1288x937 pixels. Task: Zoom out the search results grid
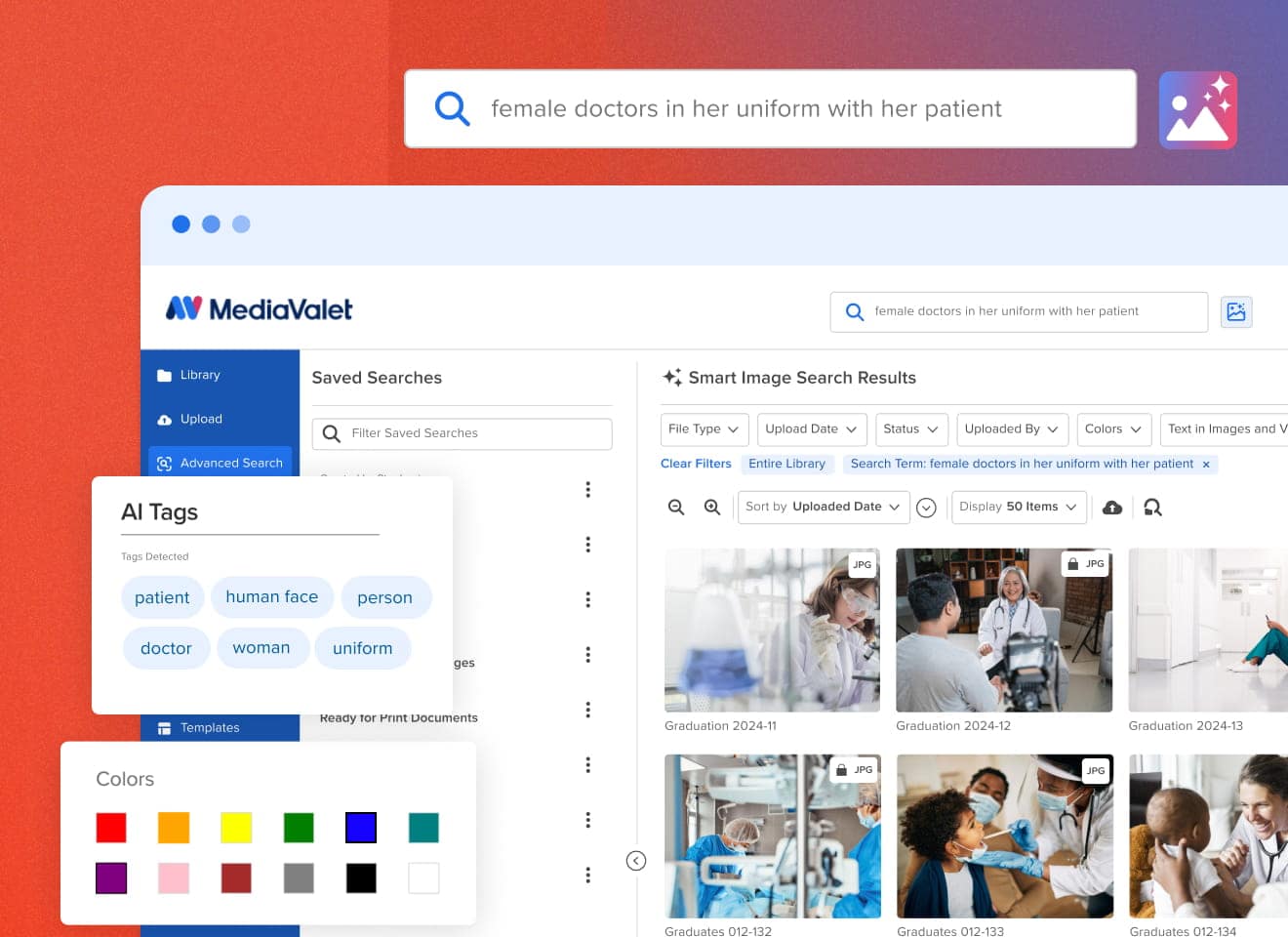[676, 507]
